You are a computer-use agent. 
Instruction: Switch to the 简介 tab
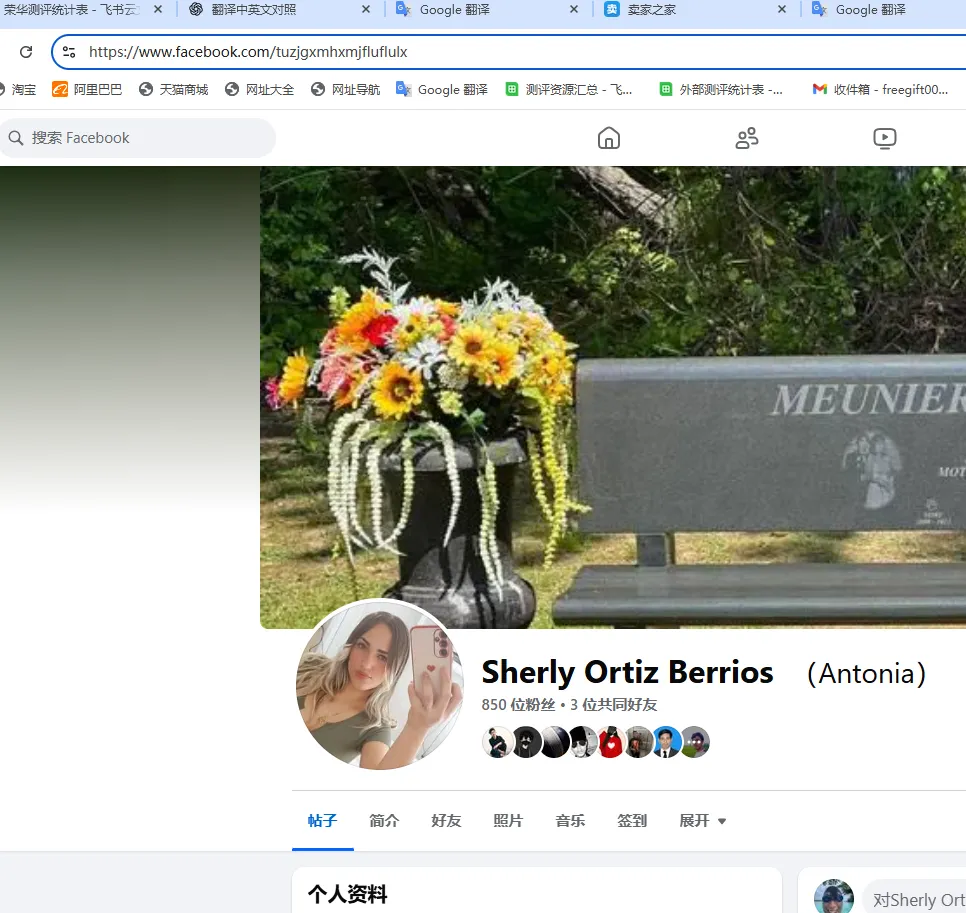(384, 821)
